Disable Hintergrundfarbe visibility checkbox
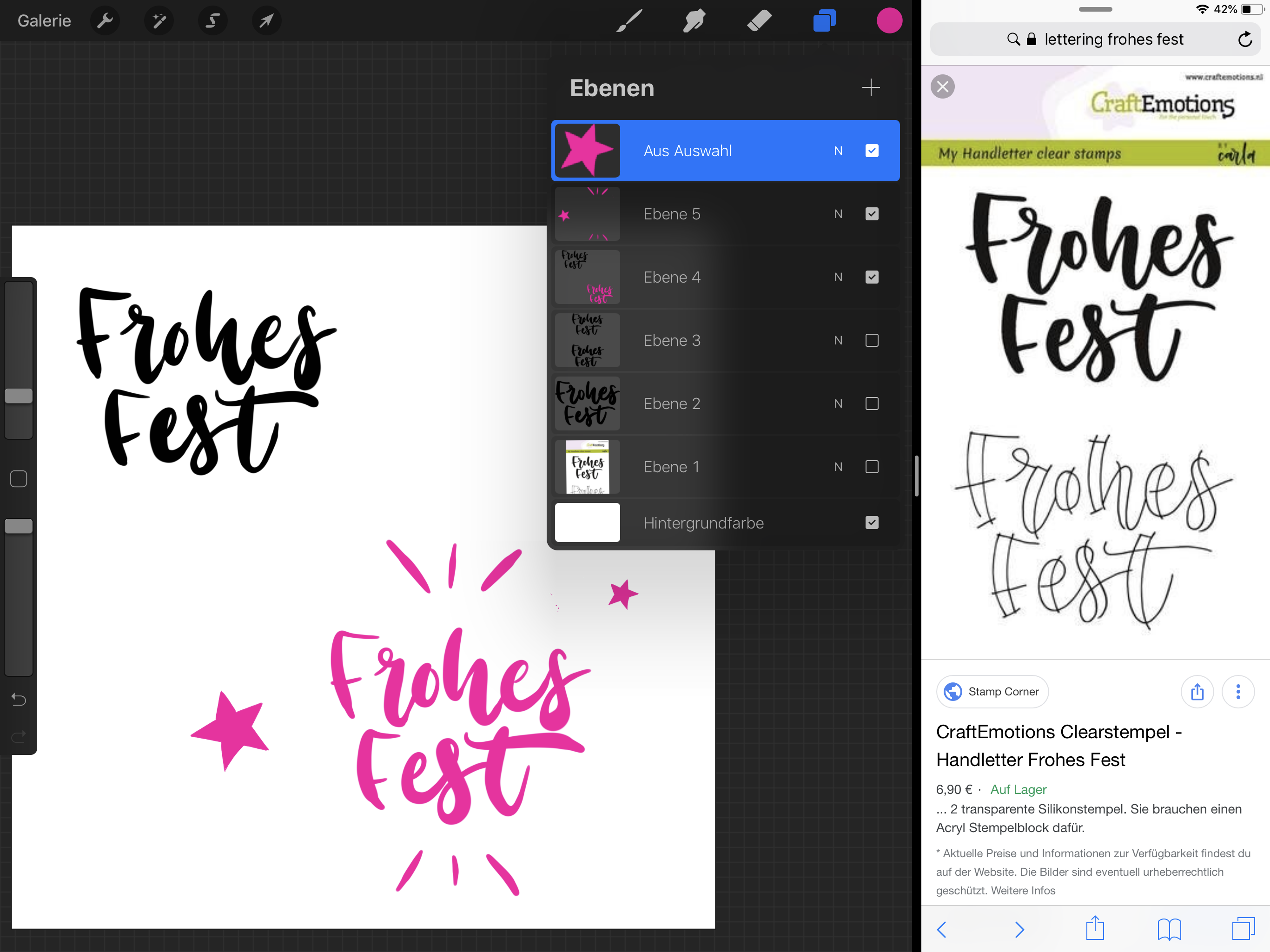Screen dimensions: 1270x952 [872, 522]
